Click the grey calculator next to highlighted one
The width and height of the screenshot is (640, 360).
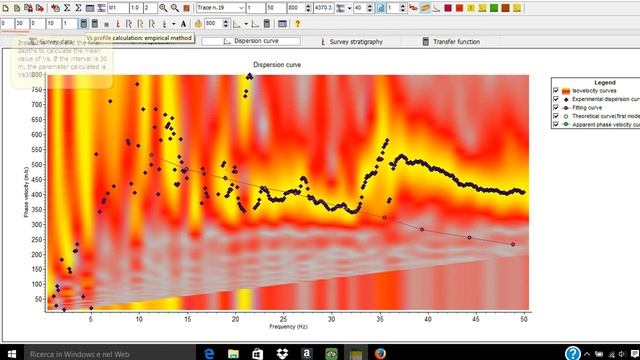pos(95,24)
